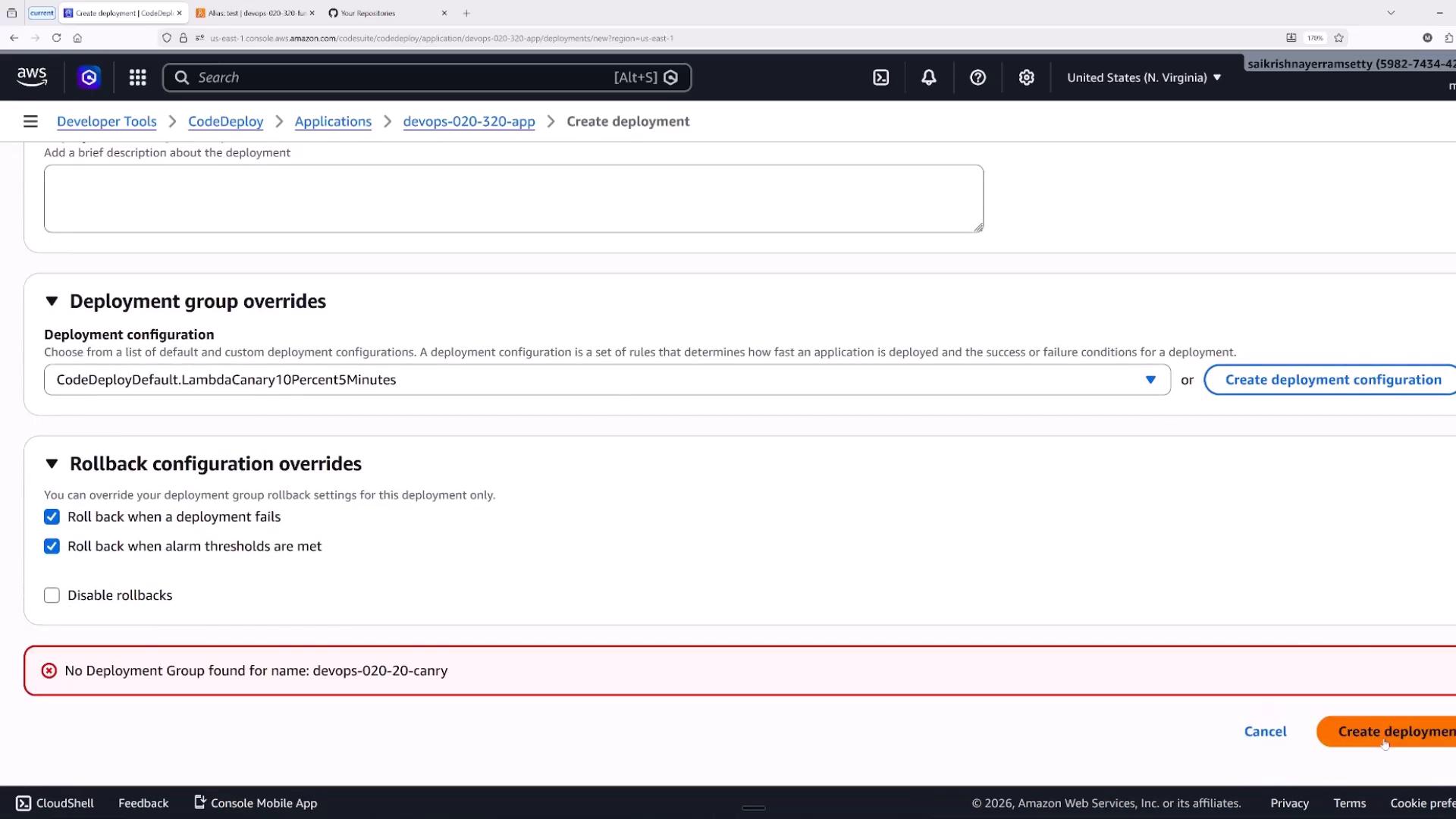Open the help question mark icon
The width and height of the screenshot is (1456, 819).
978,77
